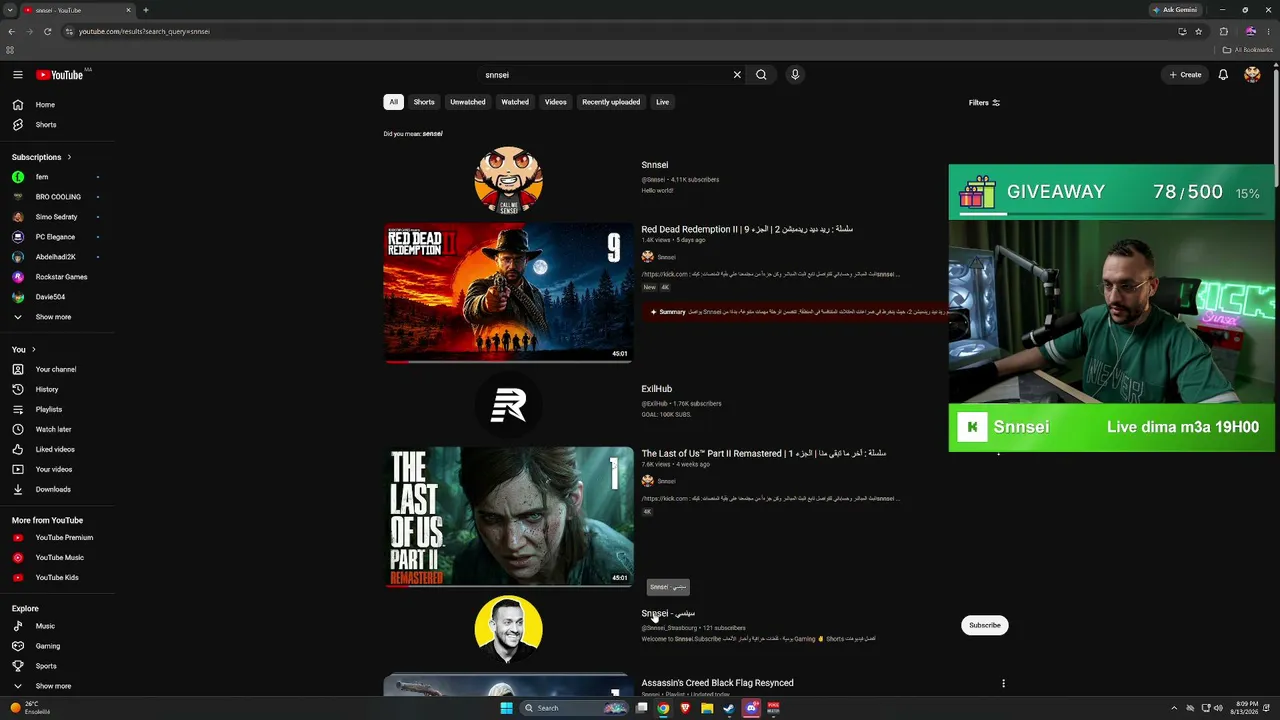This screenshot has height=720, width=1280.
Task: Open the PC Elegance subscription
Action: coord(57,237)
